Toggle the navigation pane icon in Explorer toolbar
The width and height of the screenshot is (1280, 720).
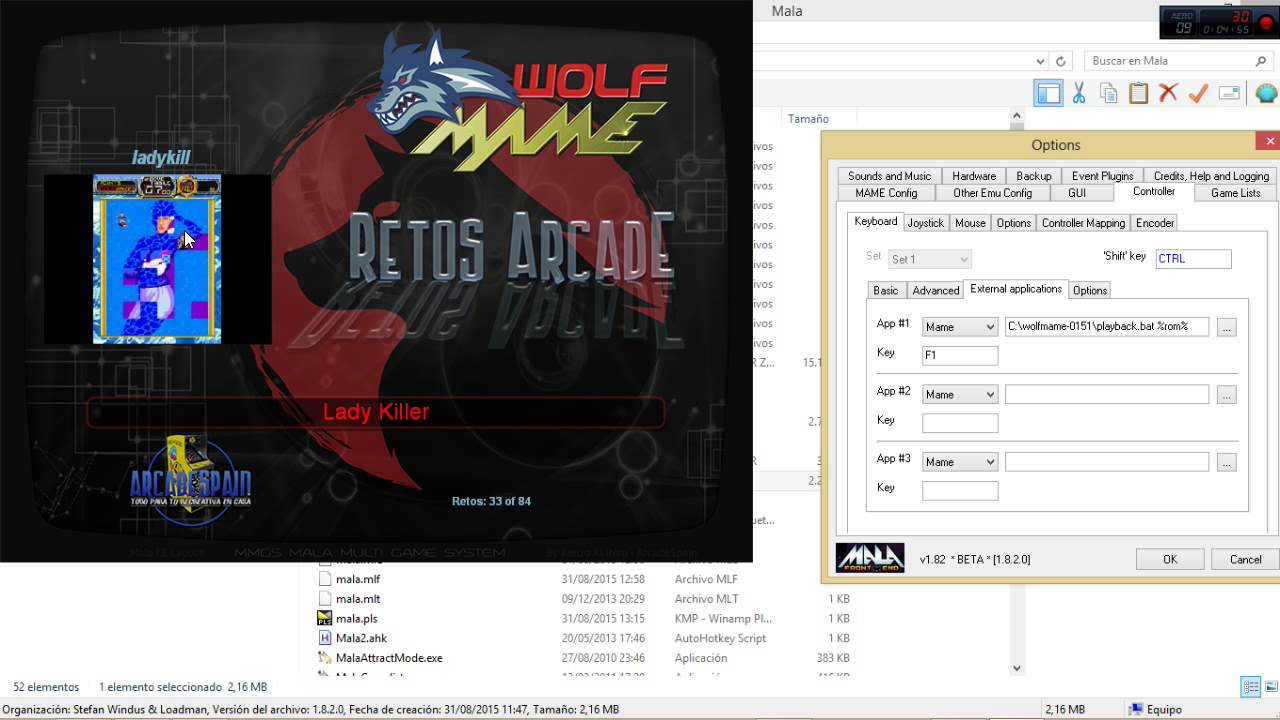click(1048, 94)
